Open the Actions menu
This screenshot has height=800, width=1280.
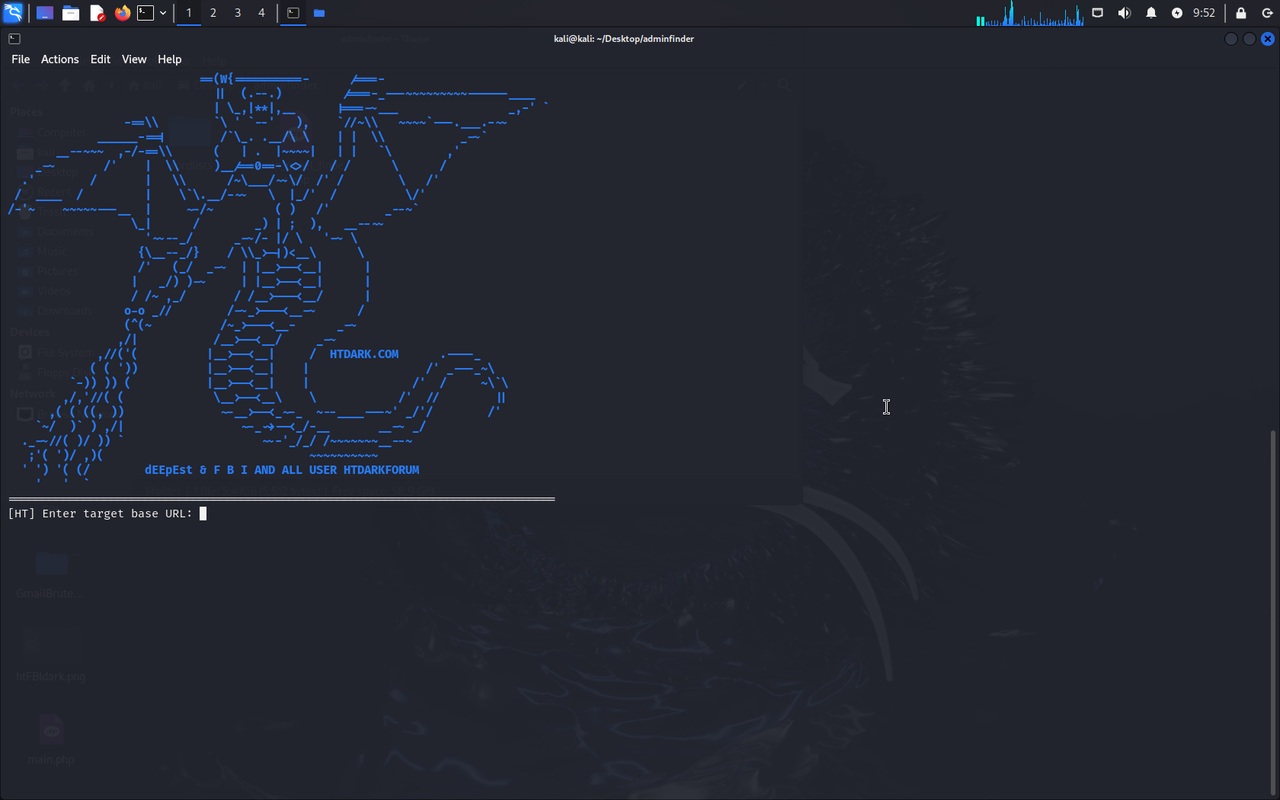60,59
